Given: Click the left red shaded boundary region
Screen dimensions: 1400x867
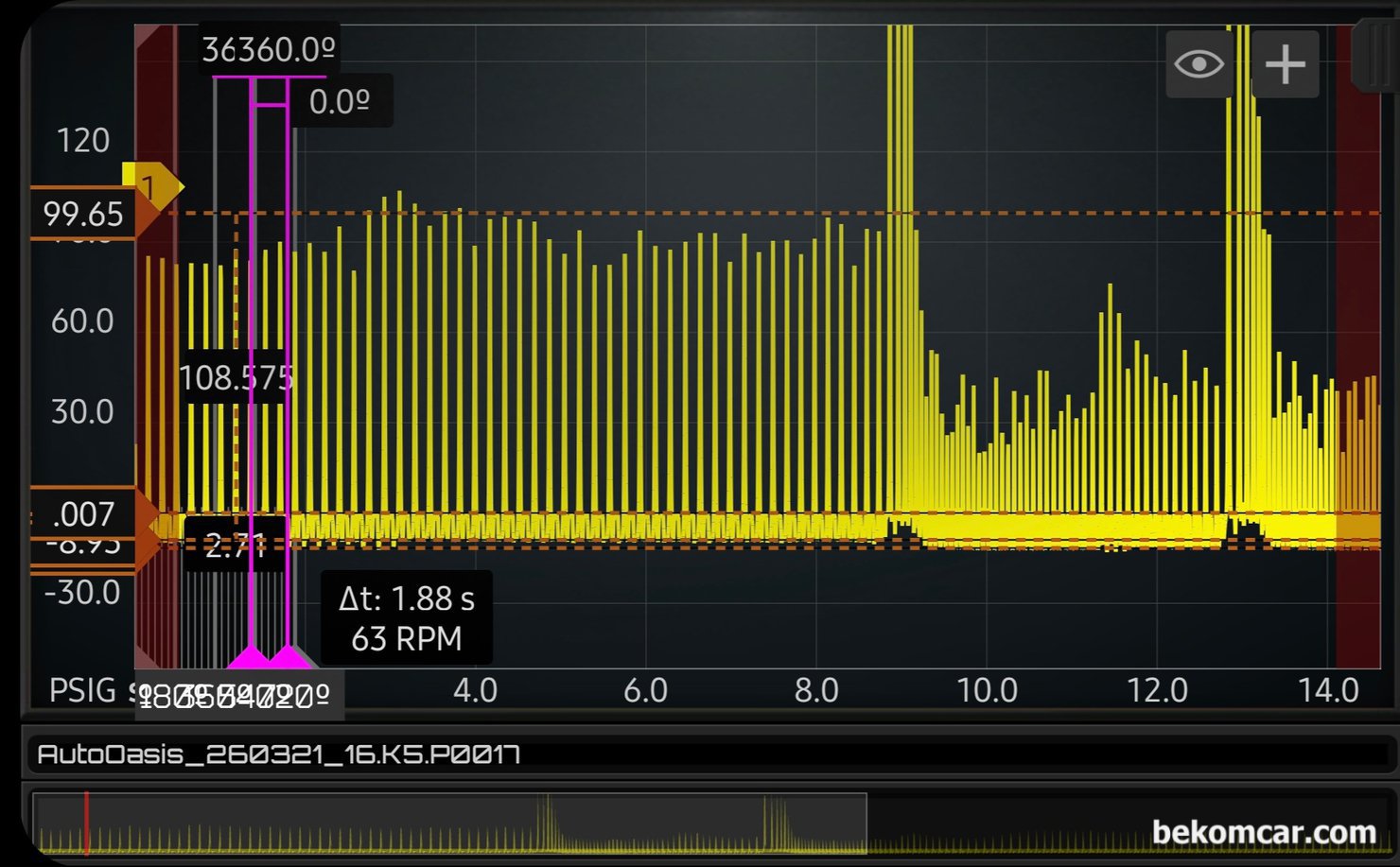Looking at the screenshot, I should coord(157,378).
